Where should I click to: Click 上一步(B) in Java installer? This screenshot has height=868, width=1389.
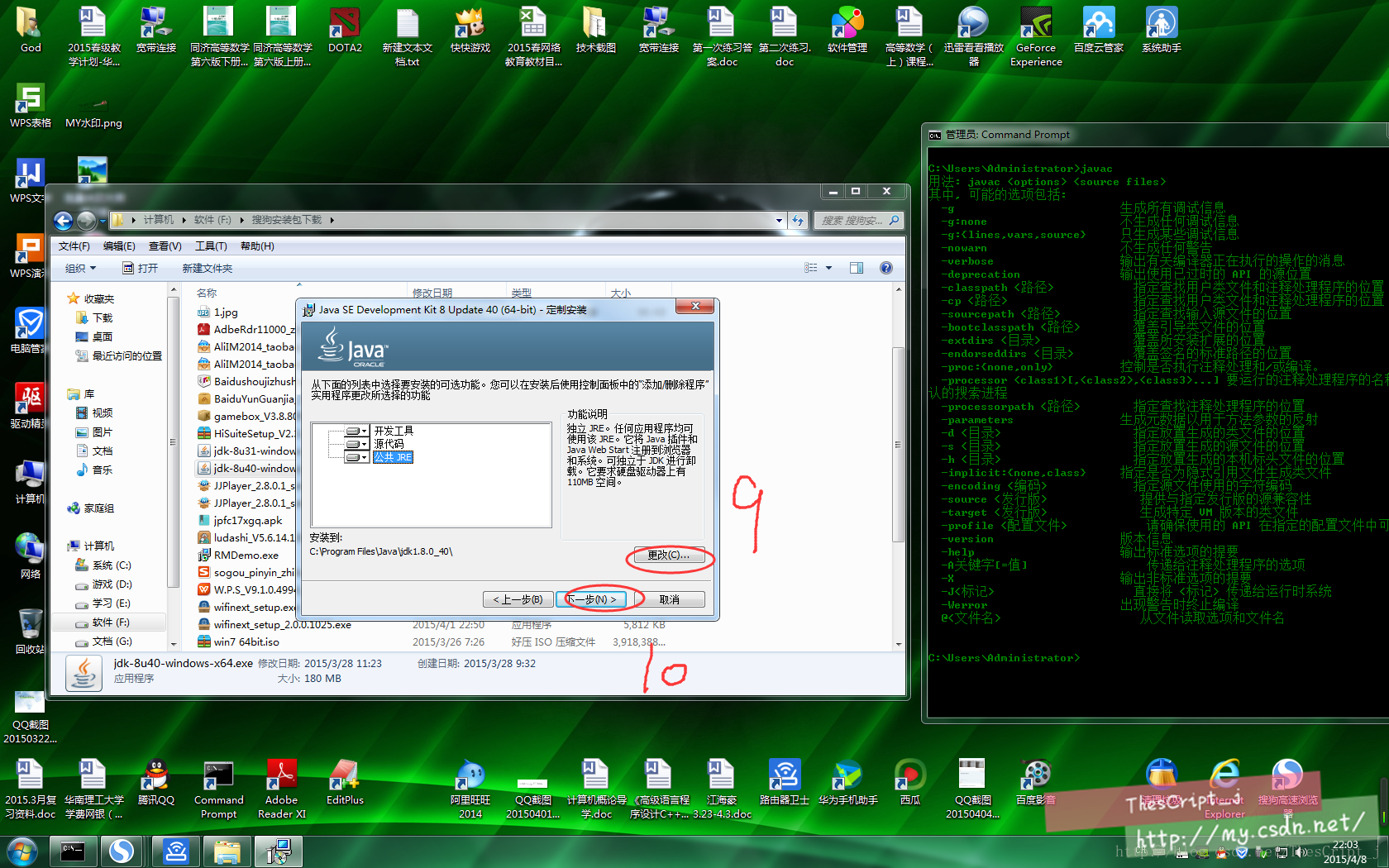pos(518,599)
